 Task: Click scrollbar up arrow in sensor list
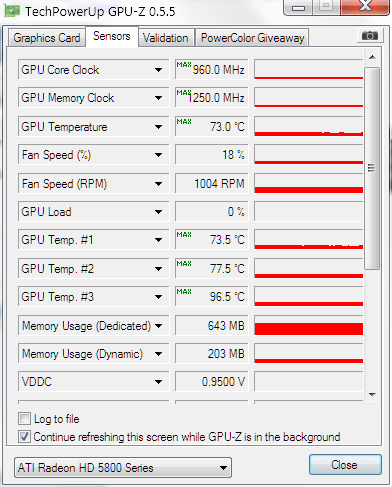pyautogui.click(x=372, y=57)
